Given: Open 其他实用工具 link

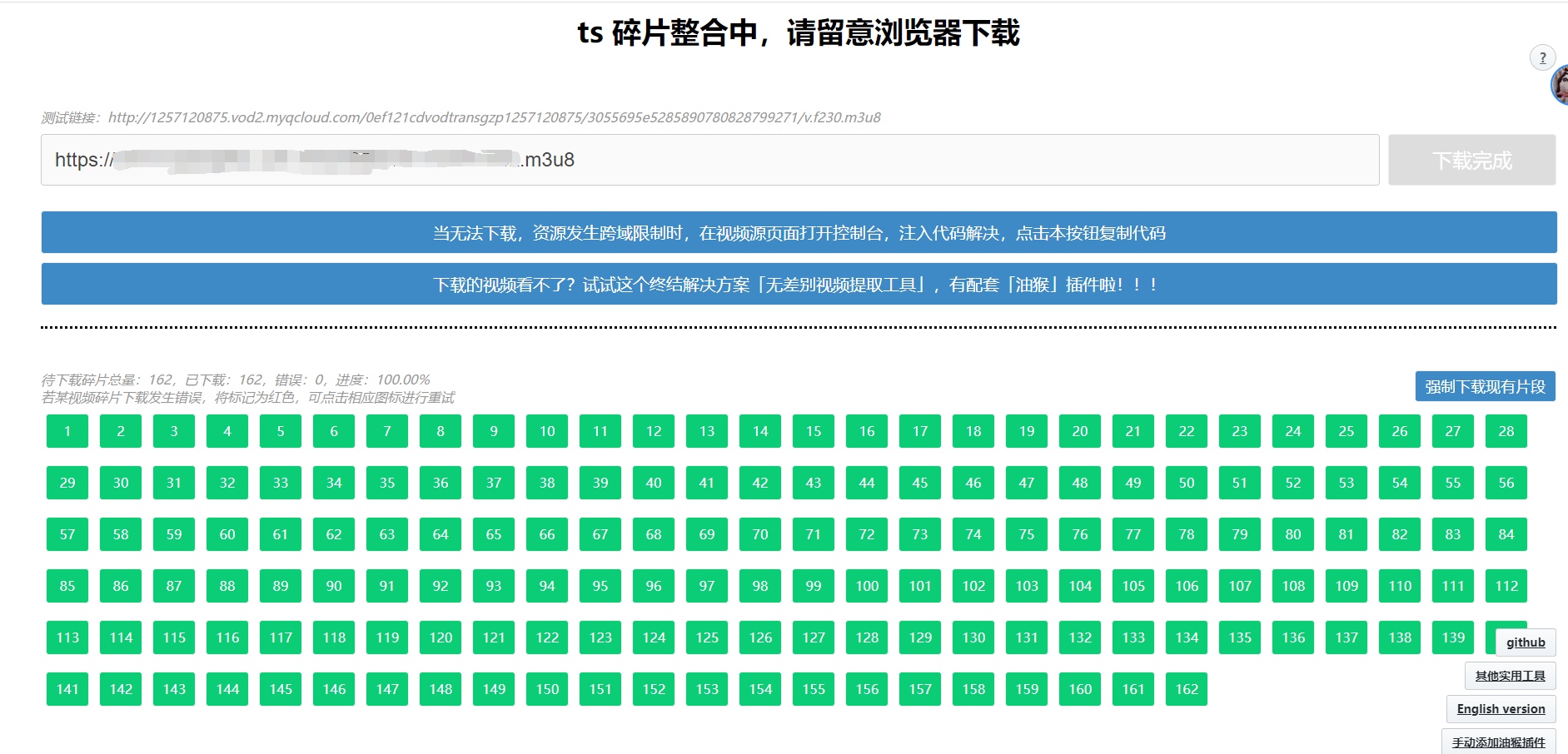Looking at the screenshot, I should [x=1510, y=676].
